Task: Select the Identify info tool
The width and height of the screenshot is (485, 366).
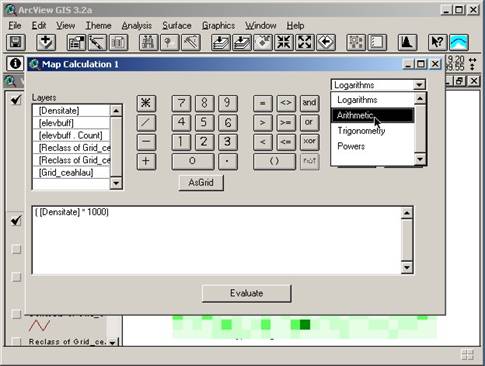Action: 15,63
